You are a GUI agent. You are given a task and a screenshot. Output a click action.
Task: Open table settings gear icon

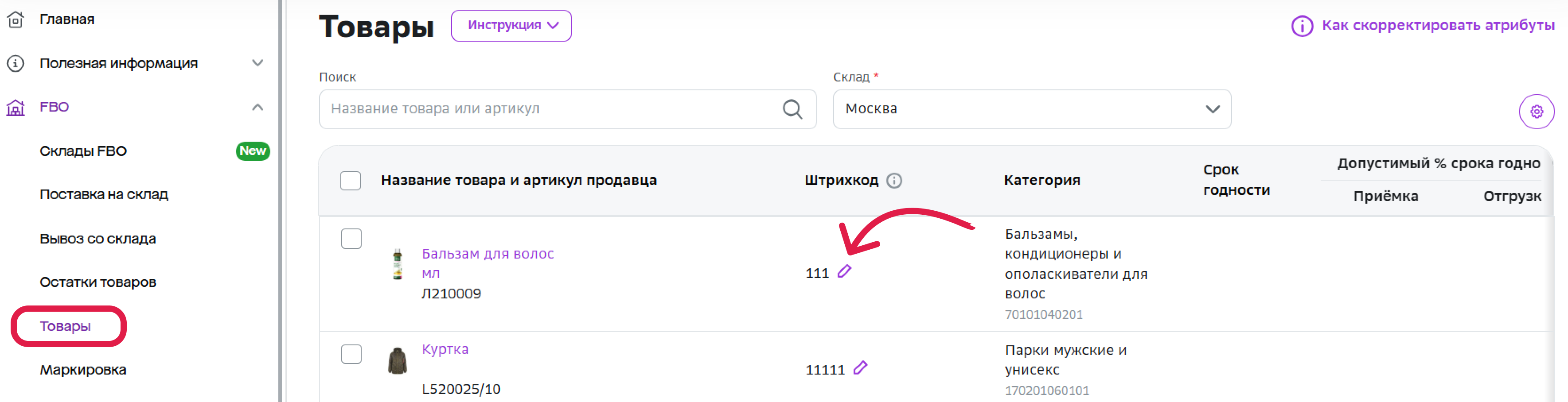click(1536, 112)
